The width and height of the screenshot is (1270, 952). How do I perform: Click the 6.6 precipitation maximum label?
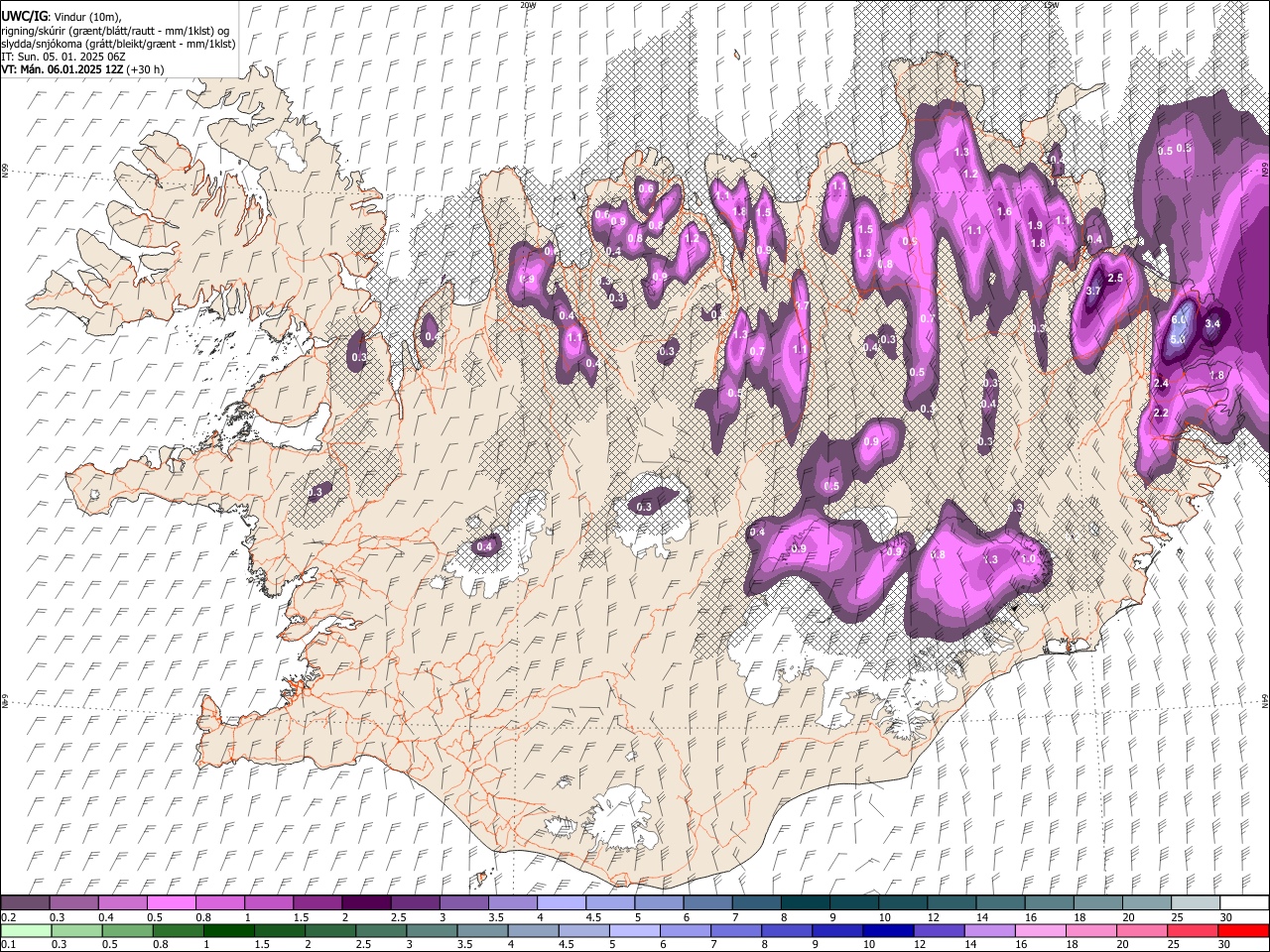pyautogui.click(x=1179, y=320)
